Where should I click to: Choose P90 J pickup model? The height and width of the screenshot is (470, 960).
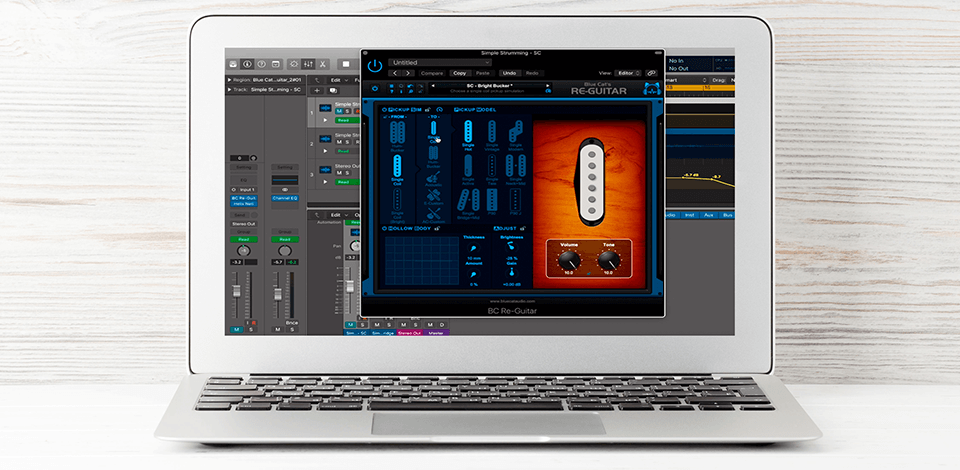[x=516, y=202]
